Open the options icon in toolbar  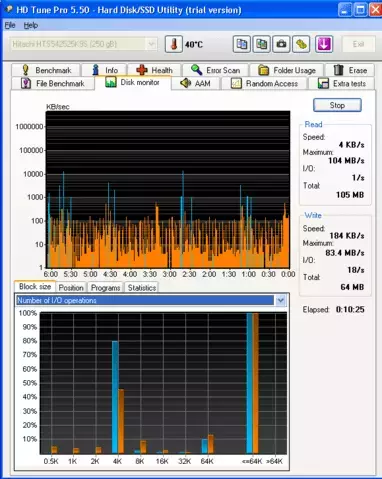pos(301,44)
